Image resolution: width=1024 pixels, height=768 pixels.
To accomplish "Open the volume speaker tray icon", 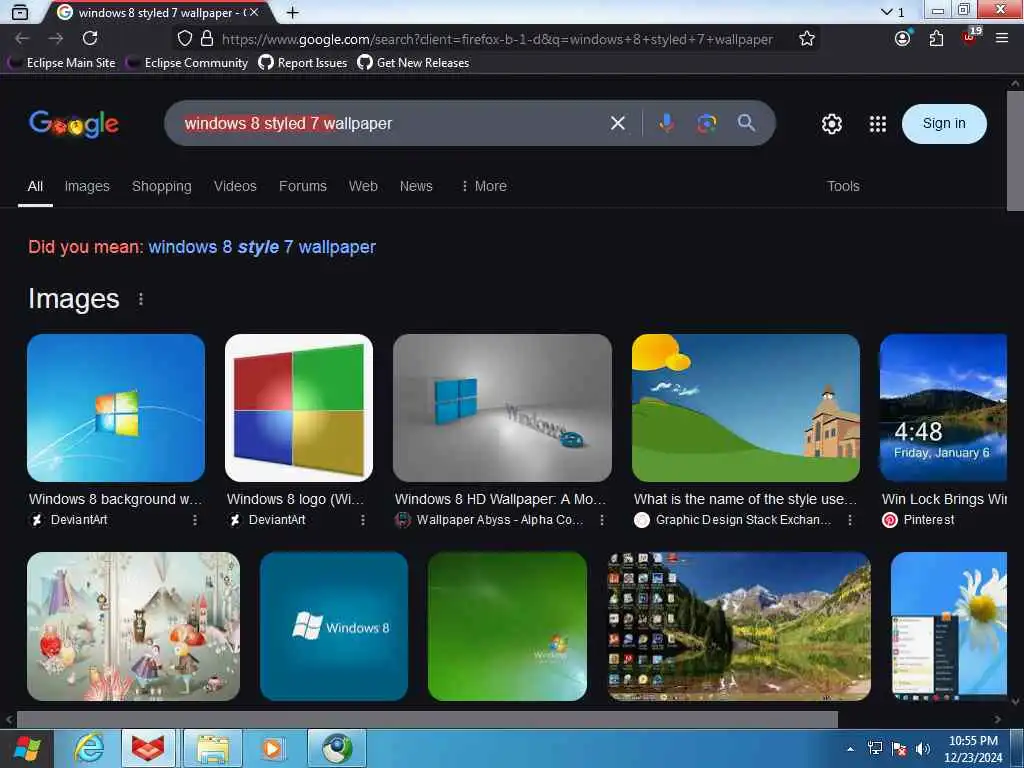I will click(922, 749).
